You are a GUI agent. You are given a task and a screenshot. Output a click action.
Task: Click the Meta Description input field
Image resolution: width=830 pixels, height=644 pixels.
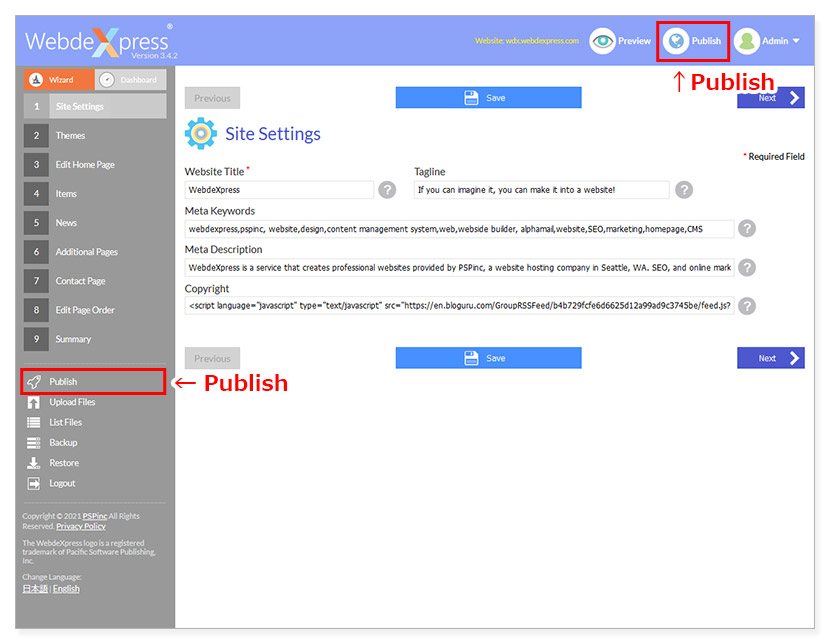click(459, 268)
